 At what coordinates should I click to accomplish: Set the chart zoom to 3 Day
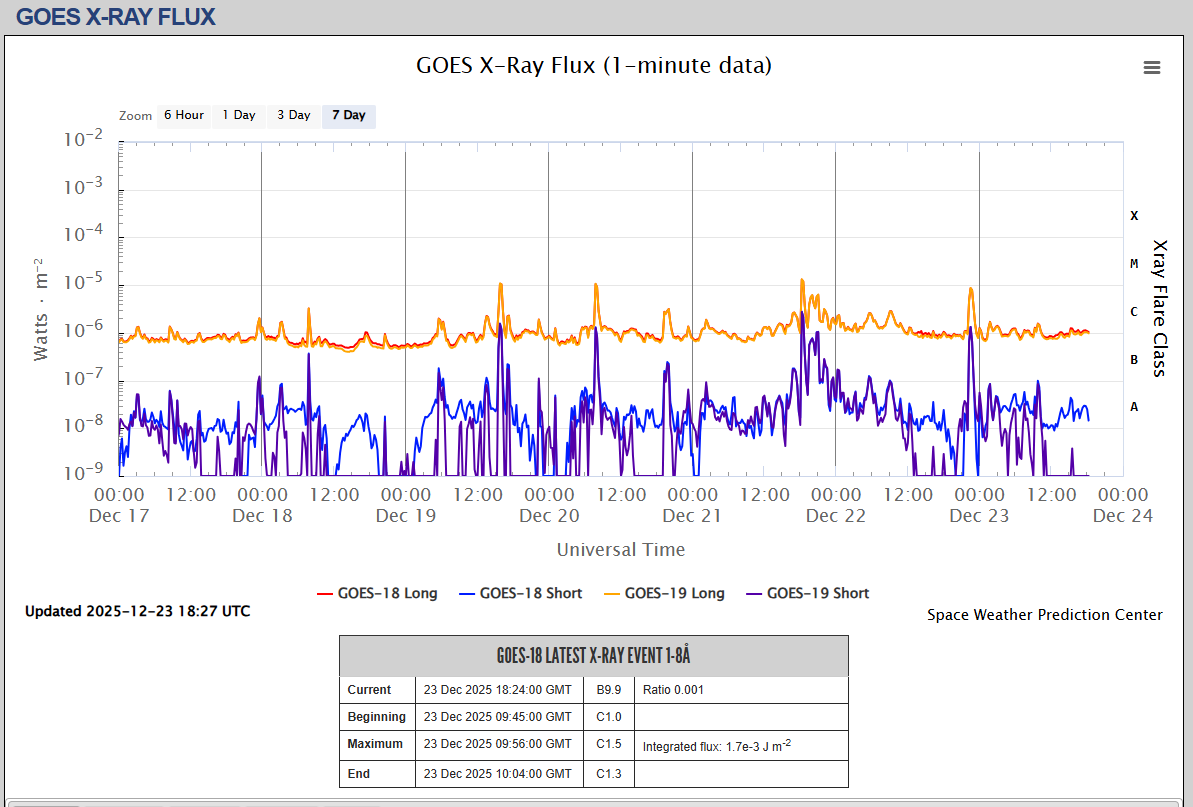point(294,115)
